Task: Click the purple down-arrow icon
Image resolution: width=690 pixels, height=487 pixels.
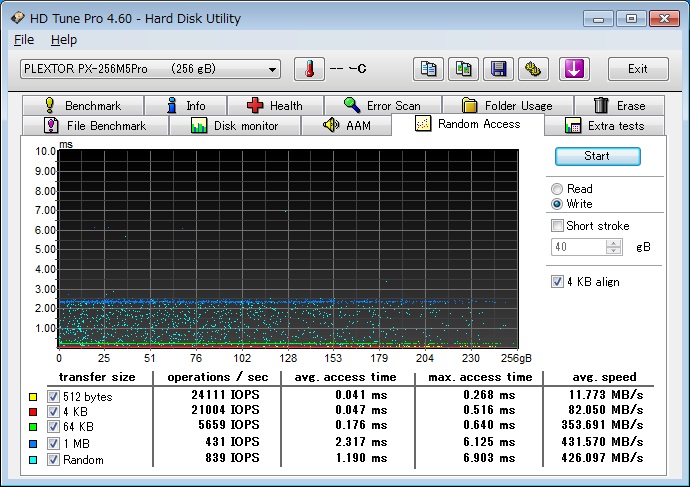Action: [575, 69]
